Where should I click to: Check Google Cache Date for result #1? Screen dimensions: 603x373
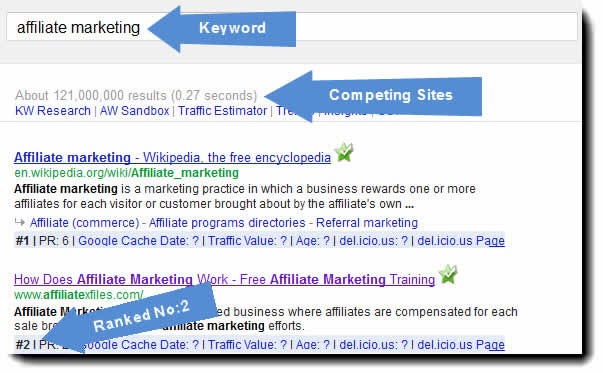[x=138, y=241]
